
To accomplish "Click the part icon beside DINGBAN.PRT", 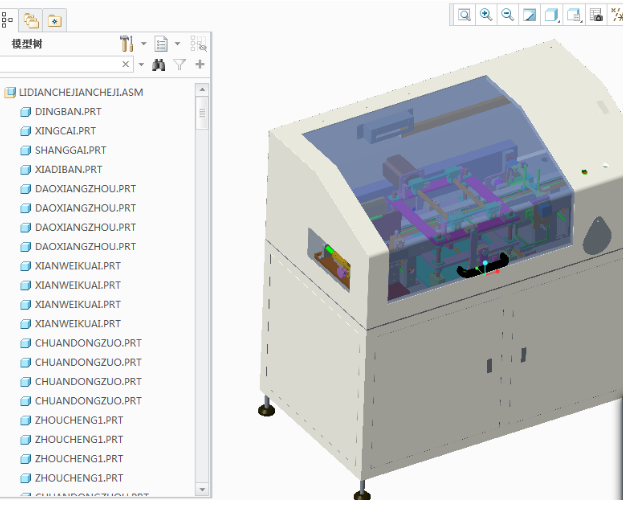I will [x=25, y=112].
